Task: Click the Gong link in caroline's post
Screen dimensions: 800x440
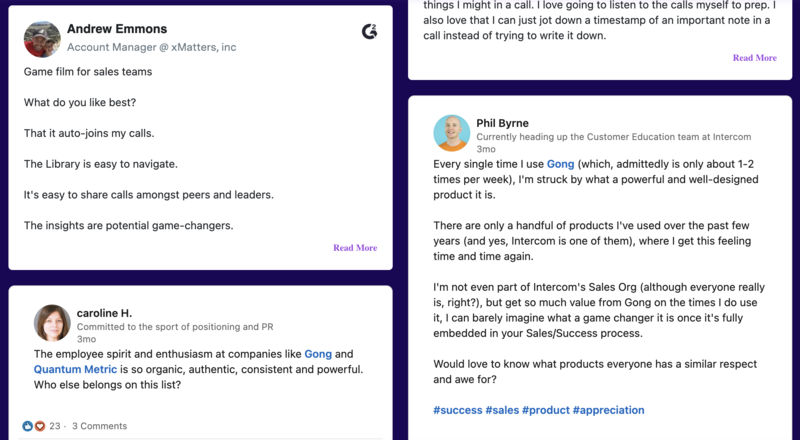Action: tap(317, 354)
